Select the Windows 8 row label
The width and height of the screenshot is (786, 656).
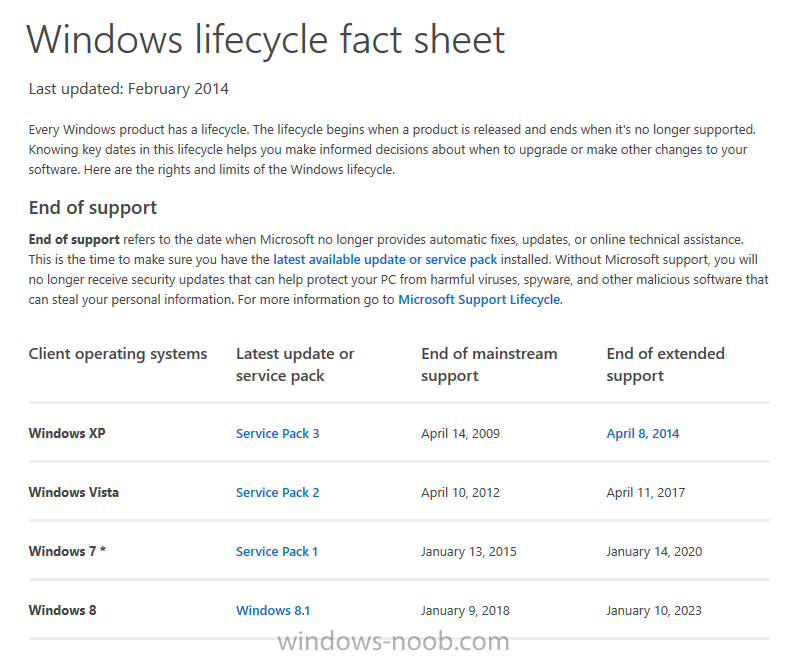(63, 610)
